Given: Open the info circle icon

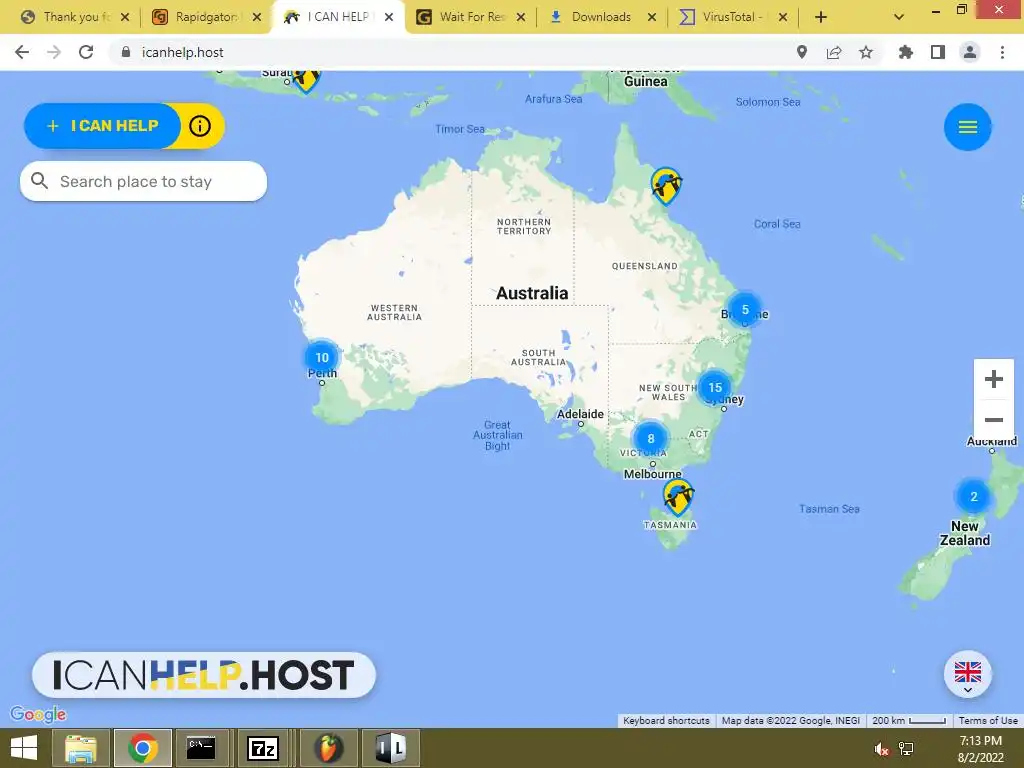Looking at the screenshot, I should coord(200,125).
